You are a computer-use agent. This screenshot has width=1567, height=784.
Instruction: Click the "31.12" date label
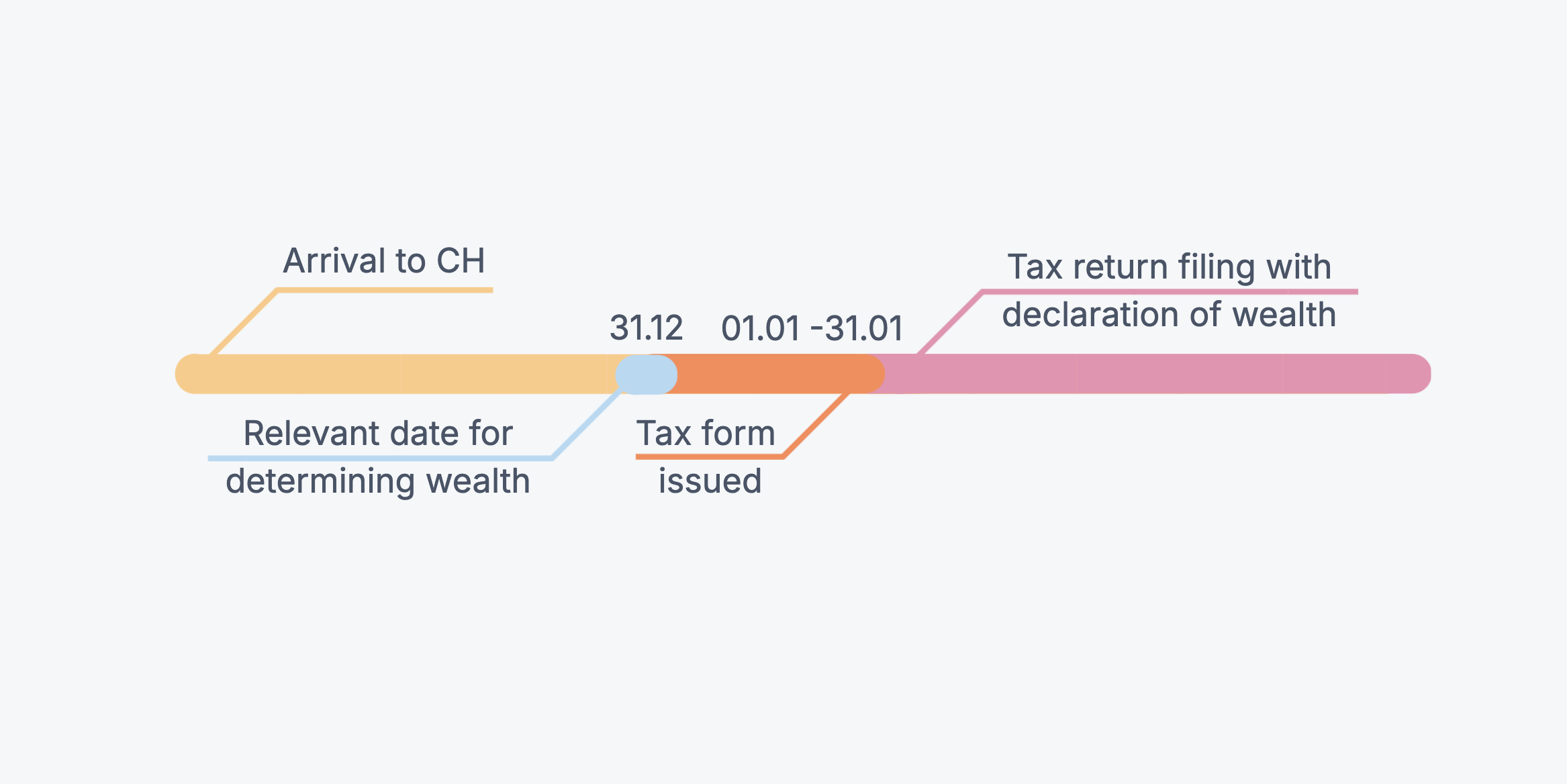click(646, 328)
